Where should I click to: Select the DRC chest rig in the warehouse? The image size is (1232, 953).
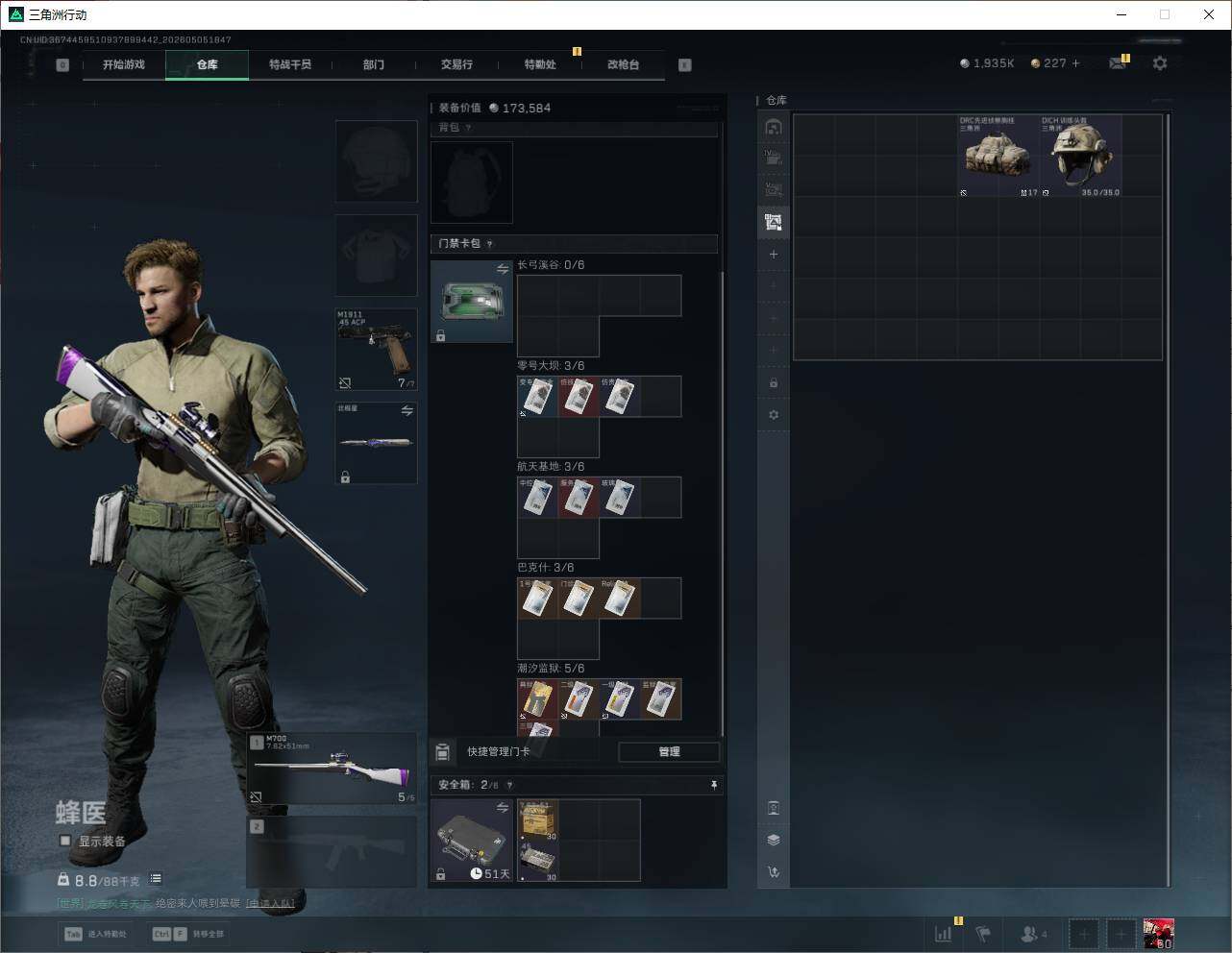[x=998, y=156]
